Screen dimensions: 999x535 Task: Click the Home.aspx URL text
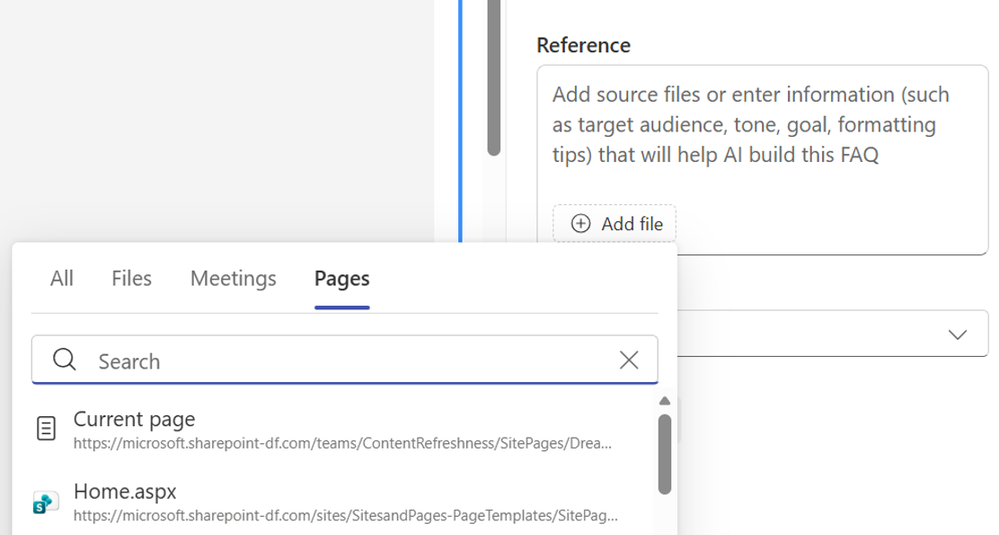pyautogui.click(x=345, y=515)
